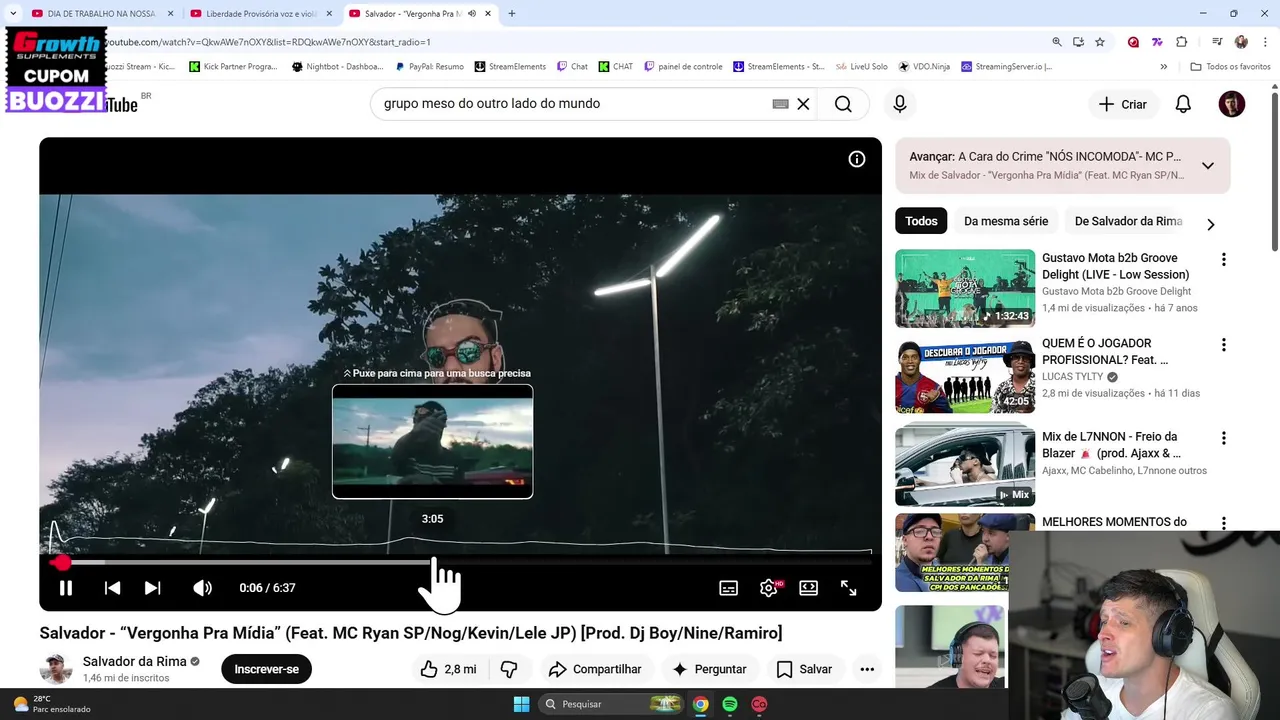Enter full screen mode
This screenshot has width=1280, height=720.
pyautogui.click(x=849, y=588)
